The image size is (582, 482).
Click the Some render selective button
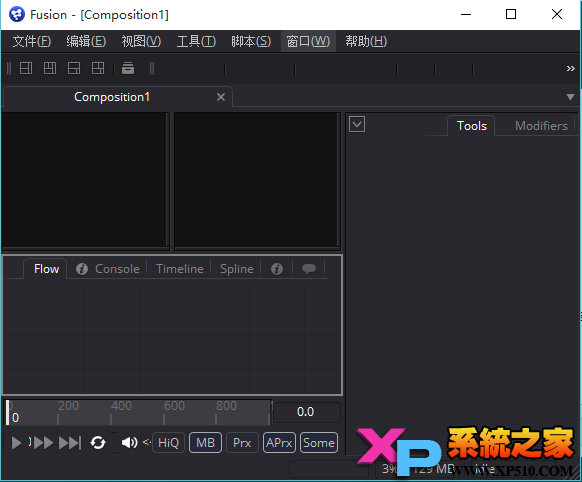319,443
